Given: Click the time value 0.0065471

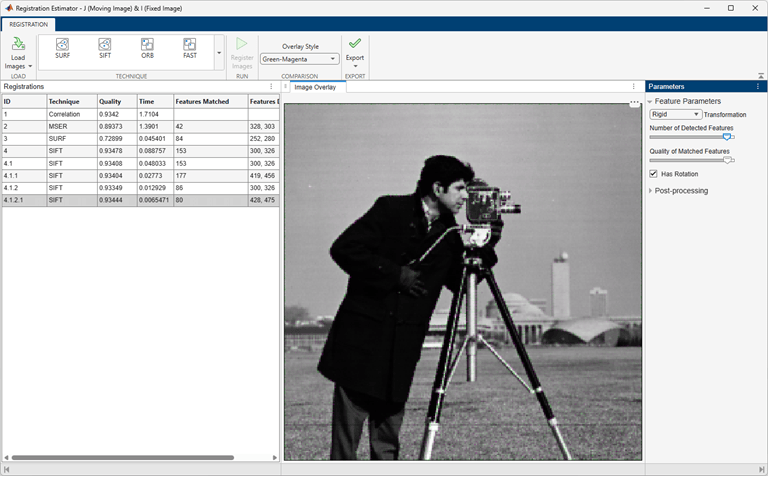Looking at the screenshot, I should pyautogui.click(x=154, y=200).
